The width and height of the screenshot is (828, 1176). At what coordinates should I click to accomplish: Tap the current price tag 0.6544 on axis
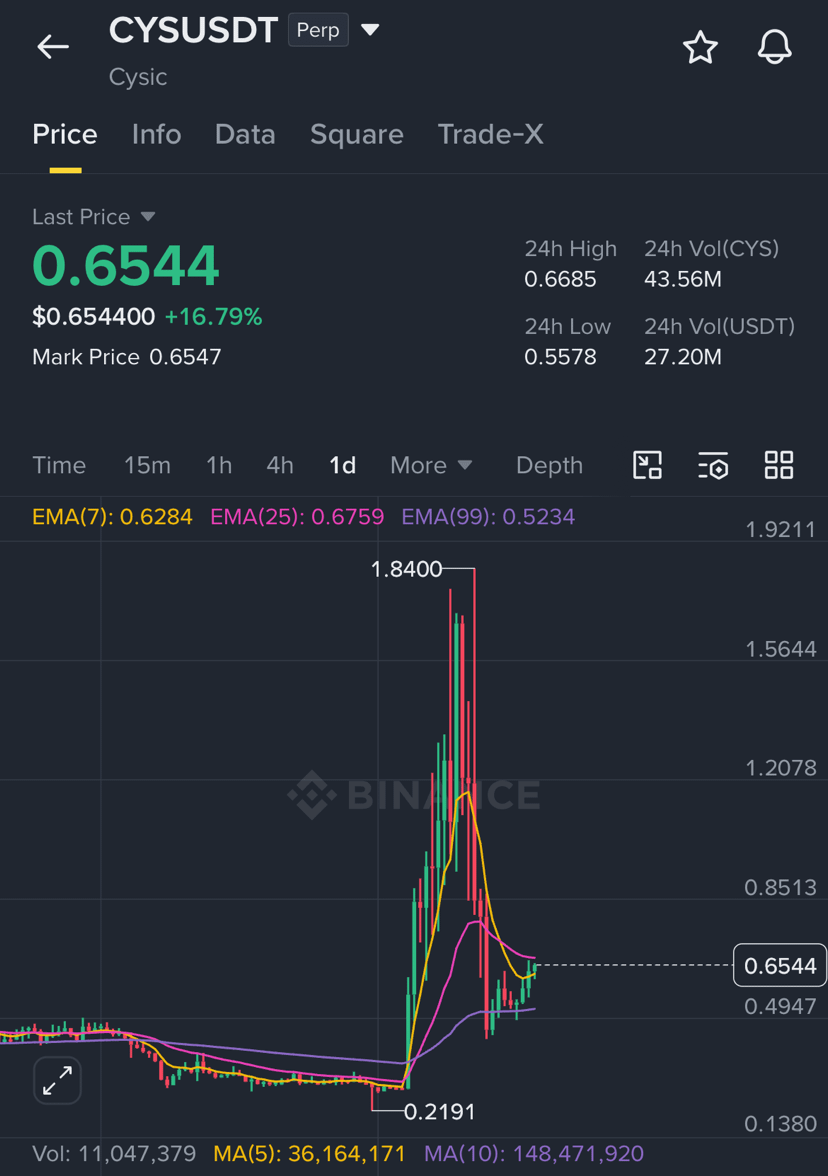point(780,965)
